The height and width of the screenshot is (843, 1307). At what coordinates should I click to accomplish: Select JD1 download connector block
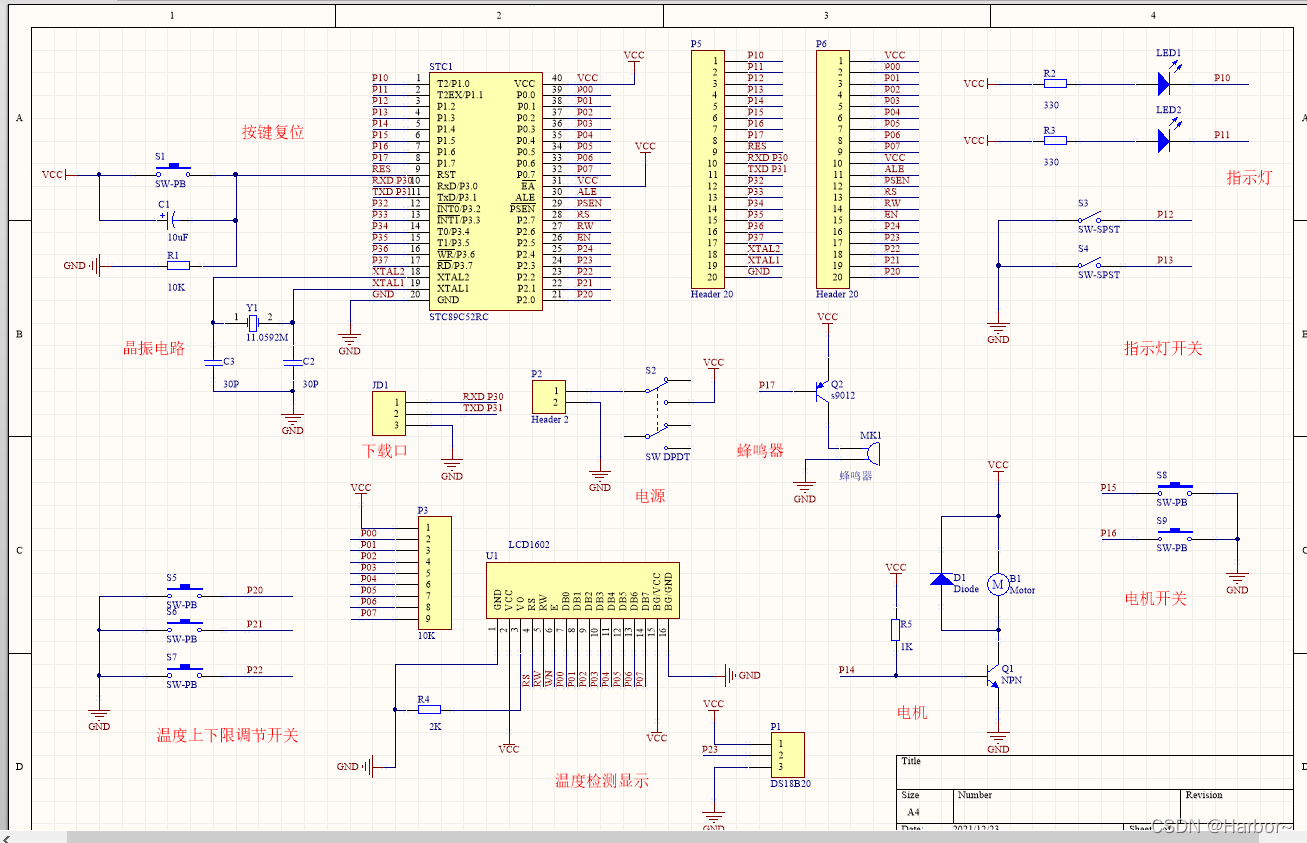click(x=389, y=414)
